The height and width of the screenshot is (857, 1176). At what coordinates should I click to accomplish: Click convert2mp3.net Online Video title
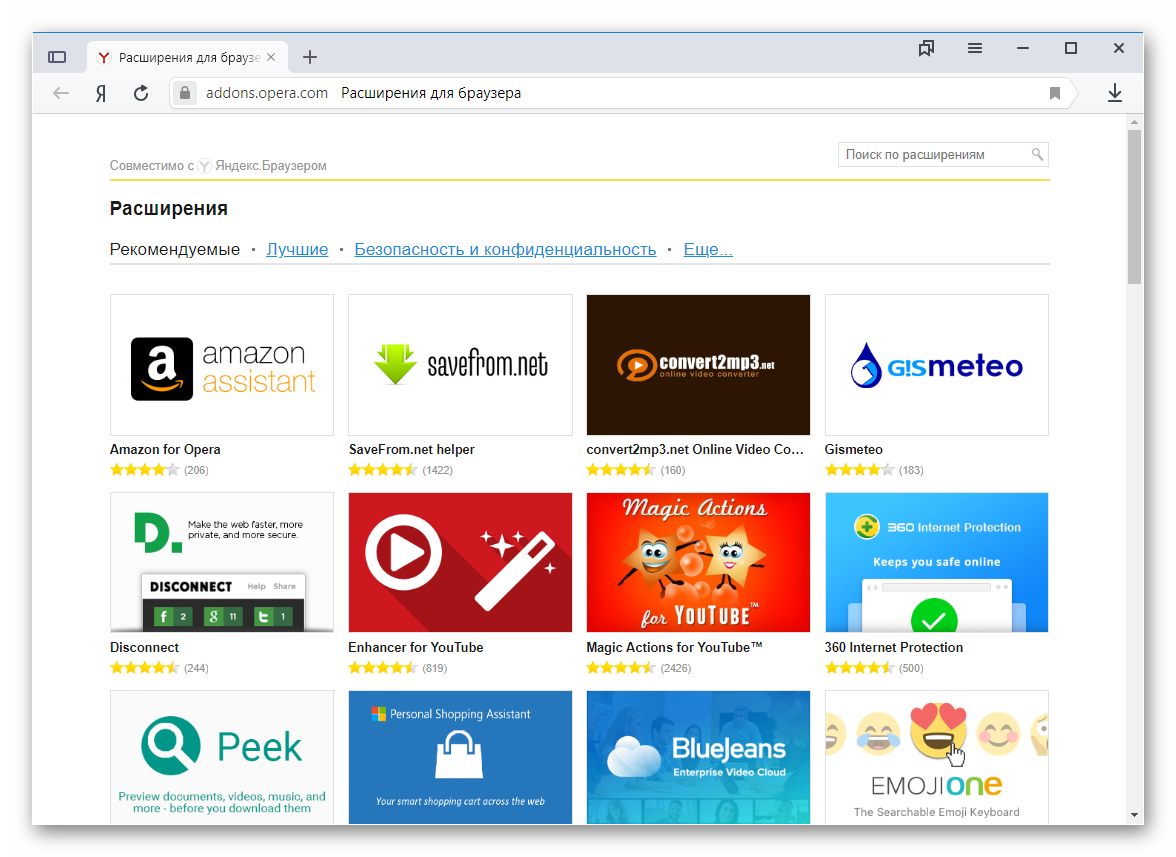coord(694,450)
